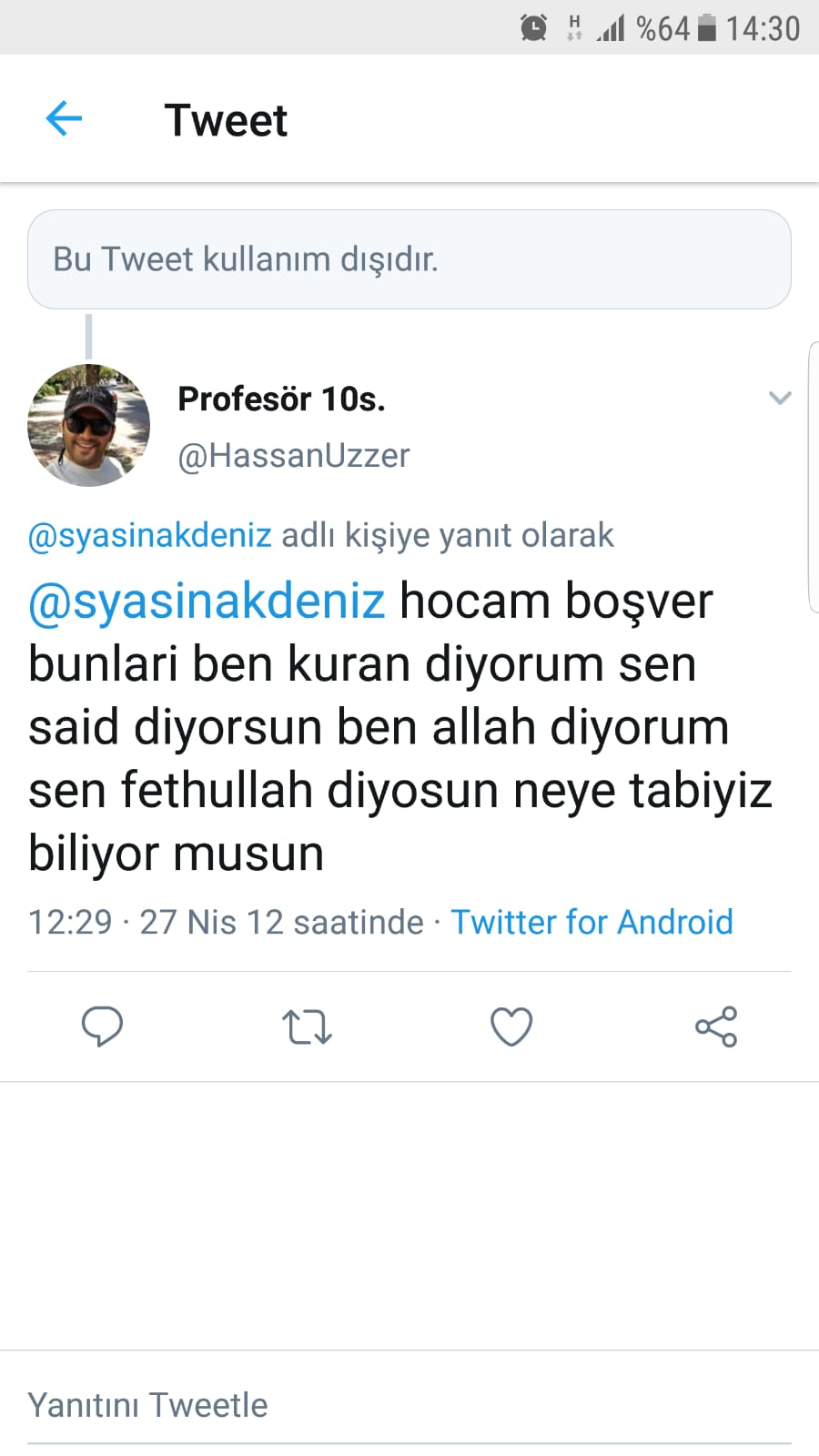Screen dimensions: 819x1456
Task: Tap the Tweet header title
Action: click(226, 120)
